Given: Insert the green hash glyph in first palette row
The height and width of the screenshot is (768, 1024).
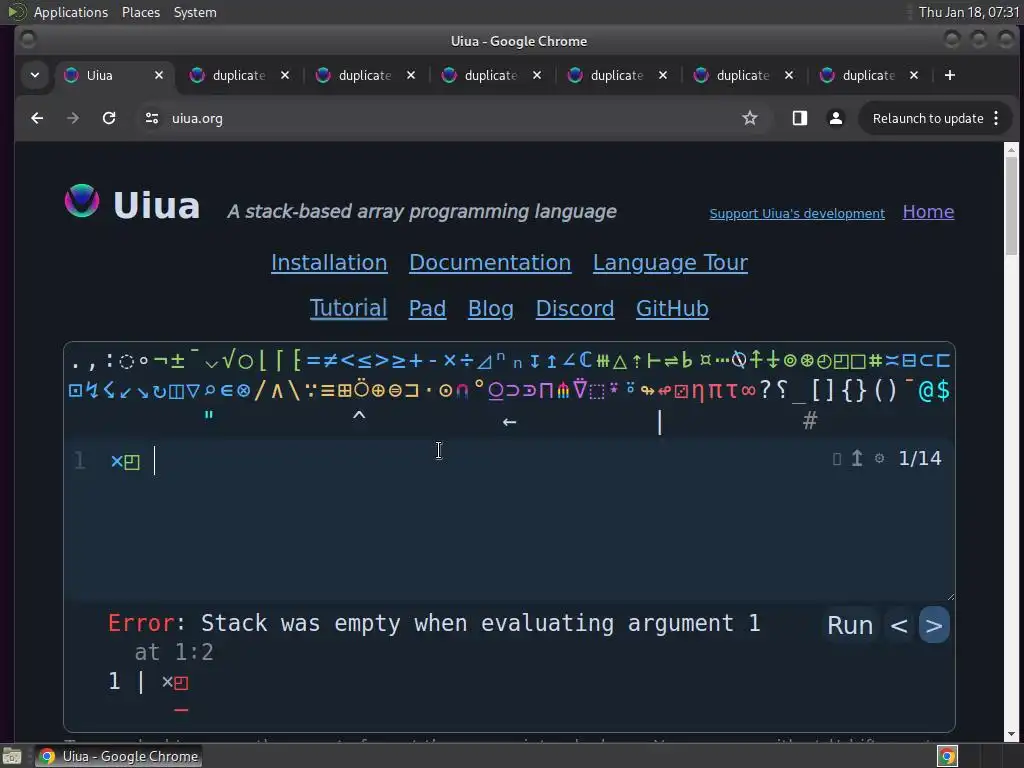Looking at the screenshot, I should [875, 360].
